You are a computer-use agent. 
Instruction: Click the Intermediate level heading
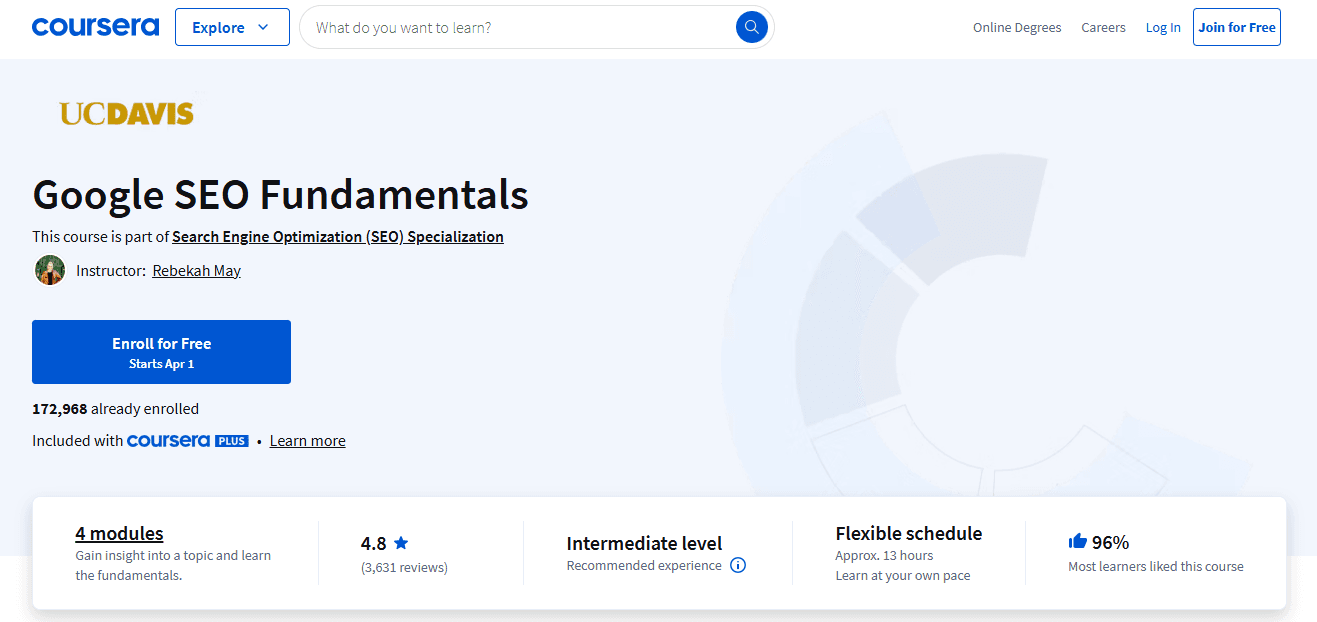pyautogui.click(x=644, y=544)
